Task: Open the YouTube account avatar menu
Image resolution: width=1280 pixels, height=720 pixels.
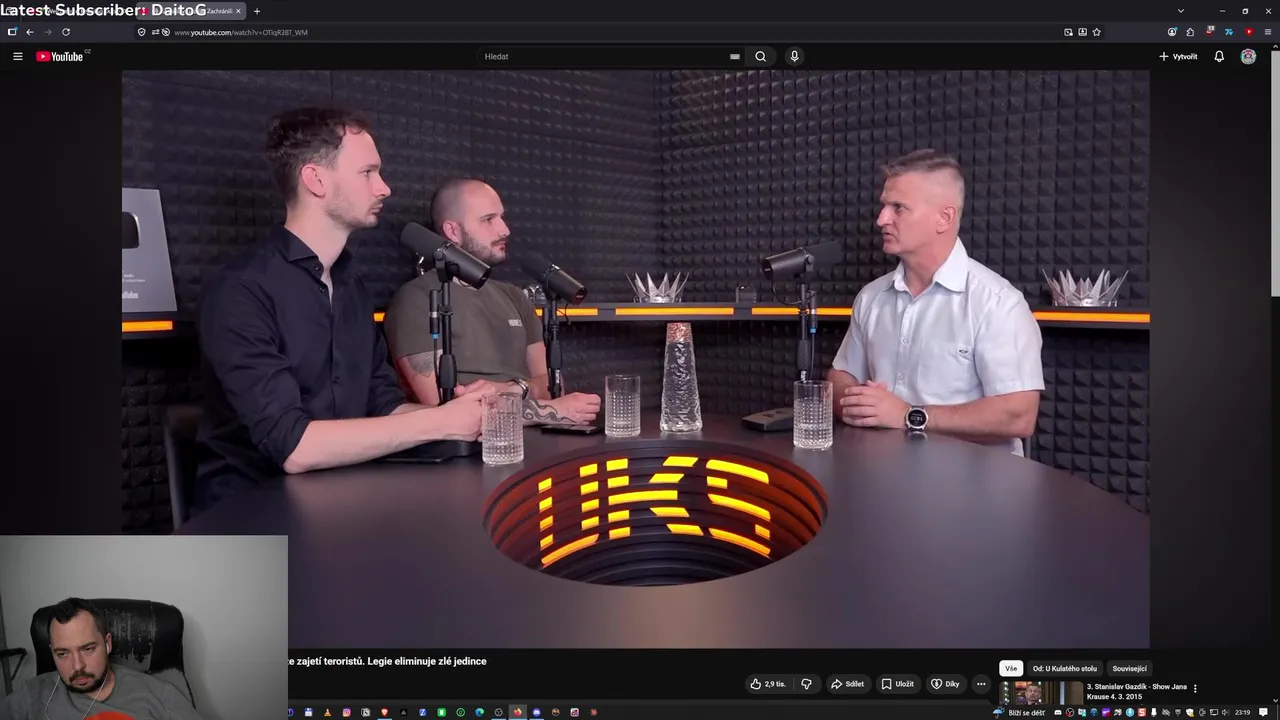Action: [x=1248, y=56]
